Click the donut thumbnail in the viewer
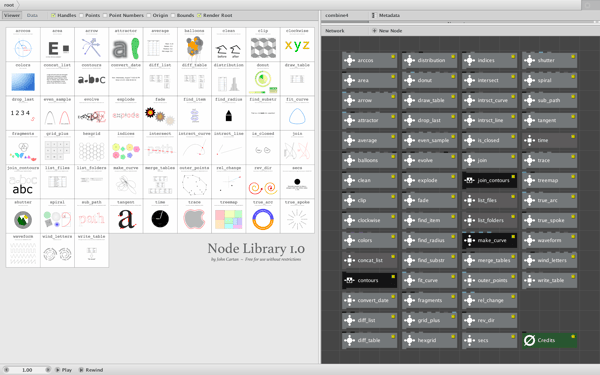The height and width of the screenshot is (375, 600). [263, 79]
